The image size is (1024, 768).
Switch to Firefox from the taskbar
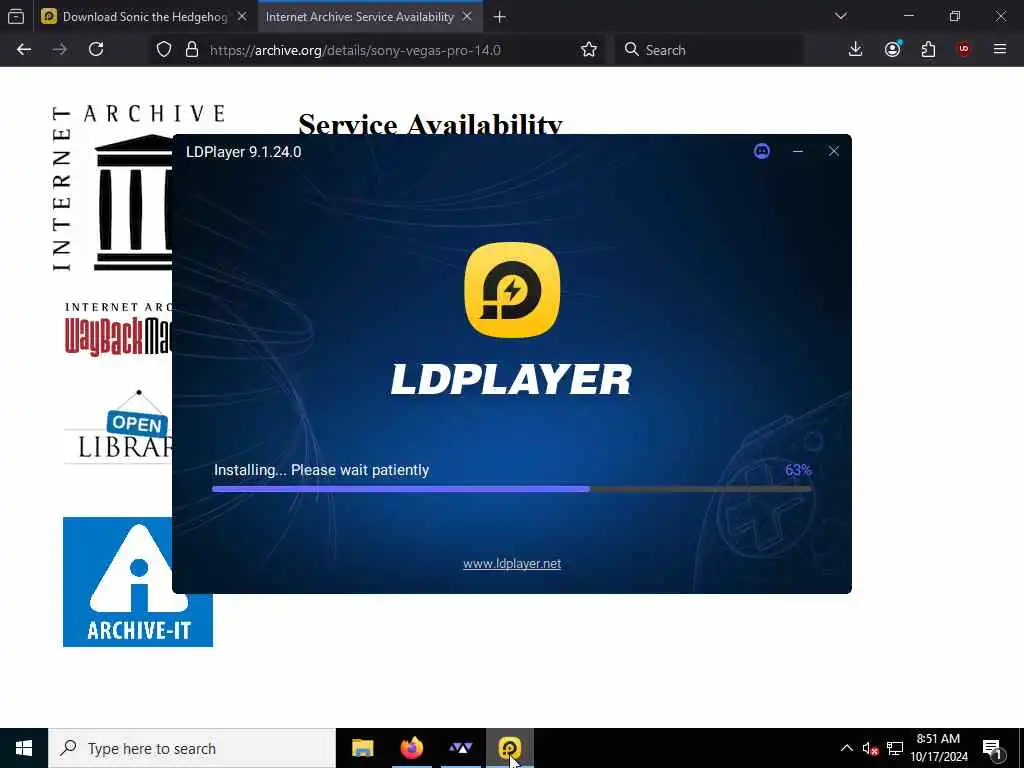click(411, 748)
